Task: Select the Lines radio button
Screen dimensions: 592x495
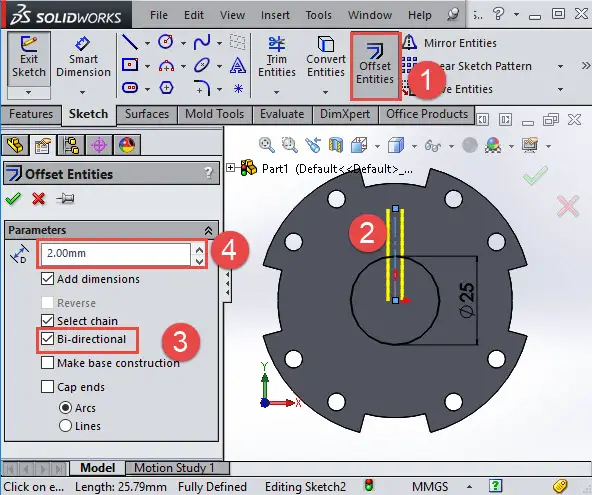Action: tap(65, 426)
